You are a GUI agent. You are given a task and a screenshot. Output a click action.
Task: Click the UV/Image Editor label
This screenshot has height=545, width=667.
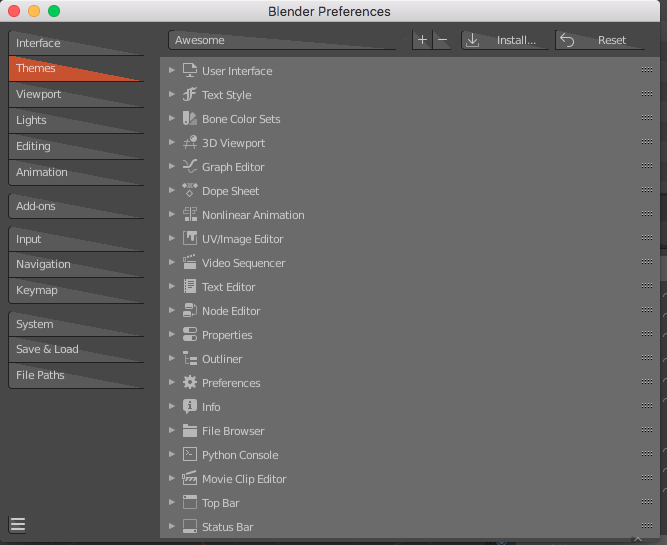coord(242,239)
